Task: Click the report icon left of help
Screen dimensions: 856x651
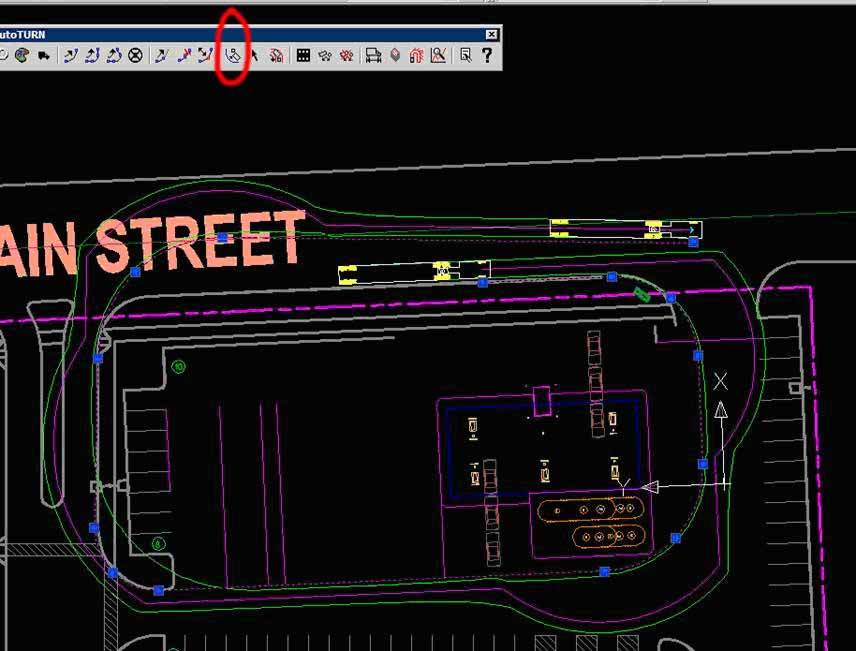Action: 465,56
